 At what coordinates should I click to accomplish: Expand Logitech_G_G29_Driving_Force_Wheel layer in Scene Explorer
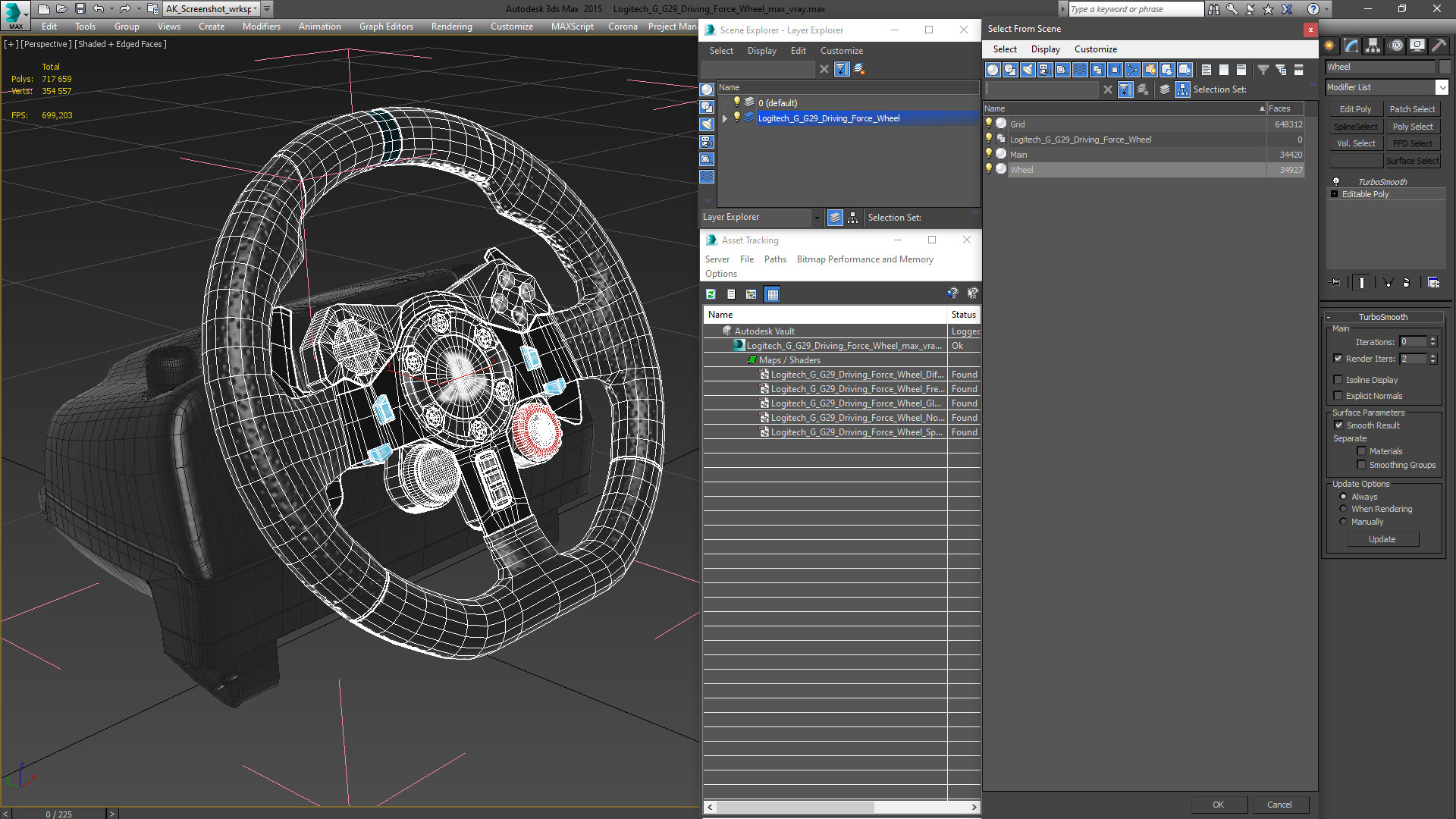point(725,118)
